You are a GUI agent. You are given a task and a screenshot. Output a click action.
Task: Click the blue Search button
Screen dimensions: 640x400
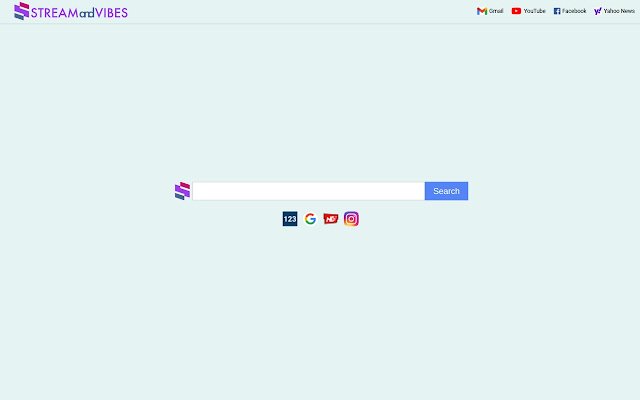coord(446,191)
